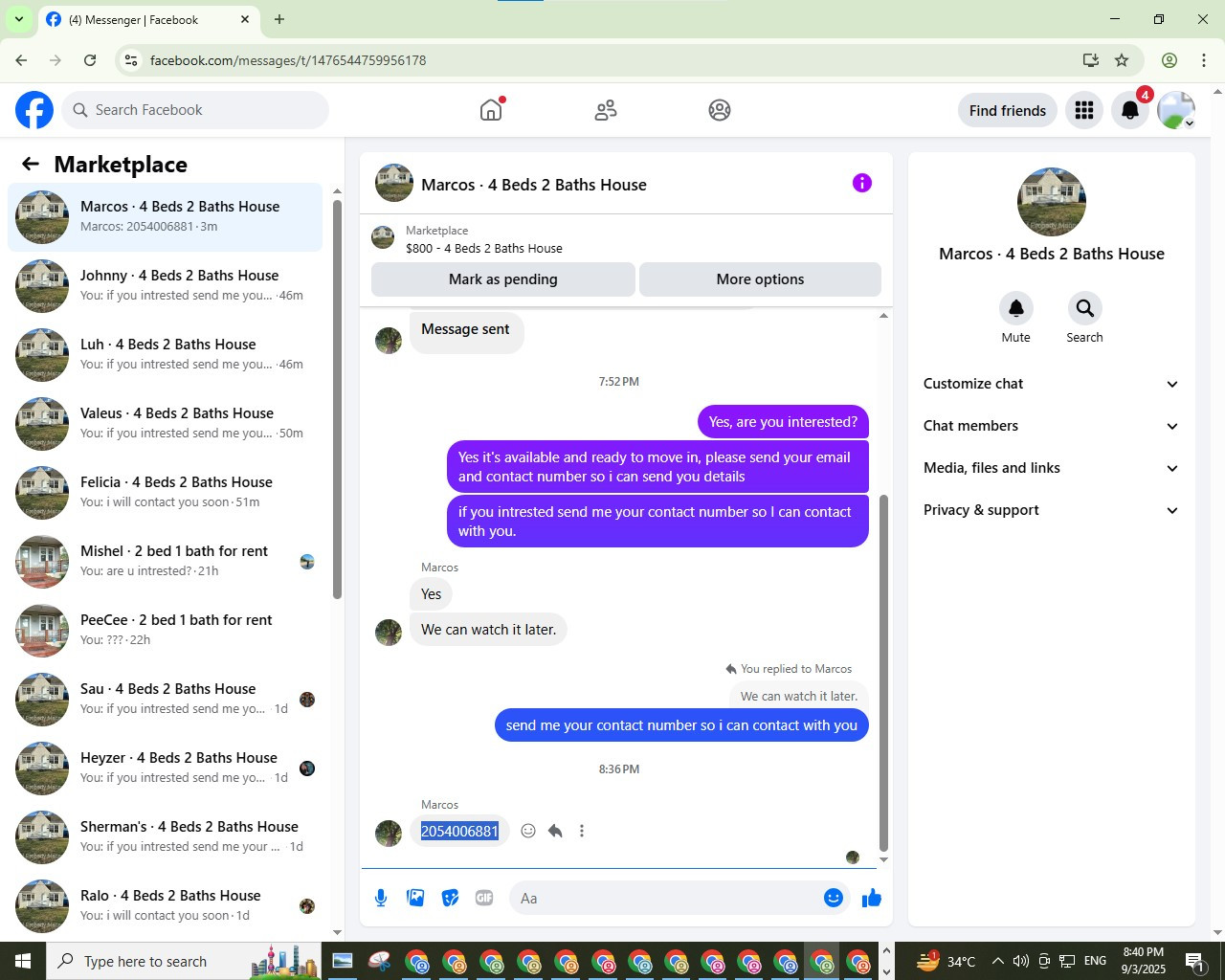Expand Privacy & support section
The width and height of the screenshot is (1225, 980).
tap(1051, 510)
